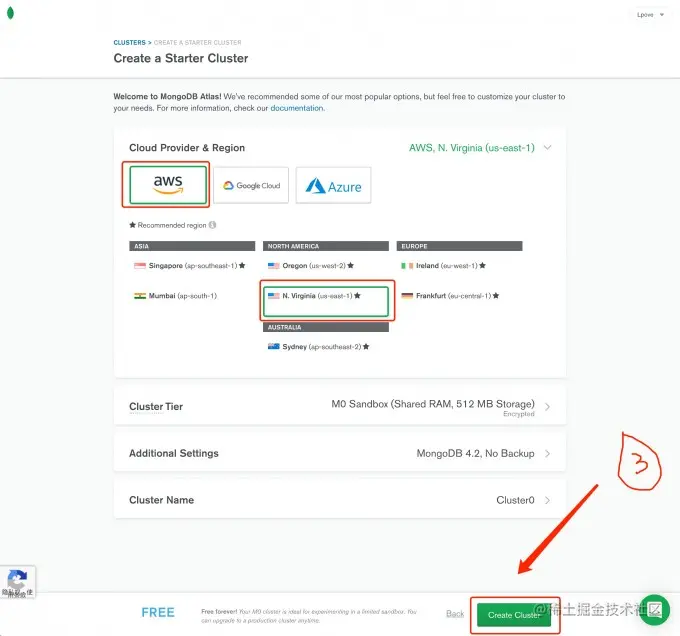Viewport: 680px width, 636px height.
Task: Click the US flag beside Oregon
Action: pyautogui.click(x=274, y=265)
